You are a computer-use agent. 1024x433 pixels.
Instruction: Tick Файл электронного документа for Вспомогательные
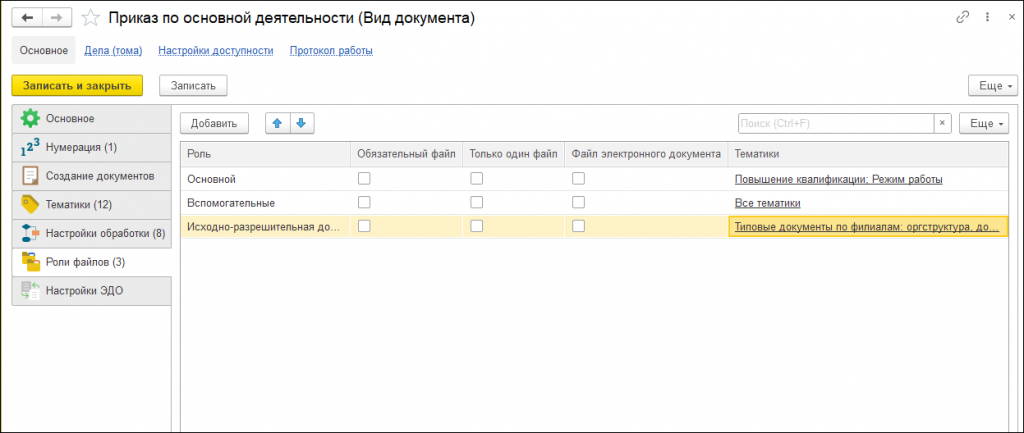578,202
